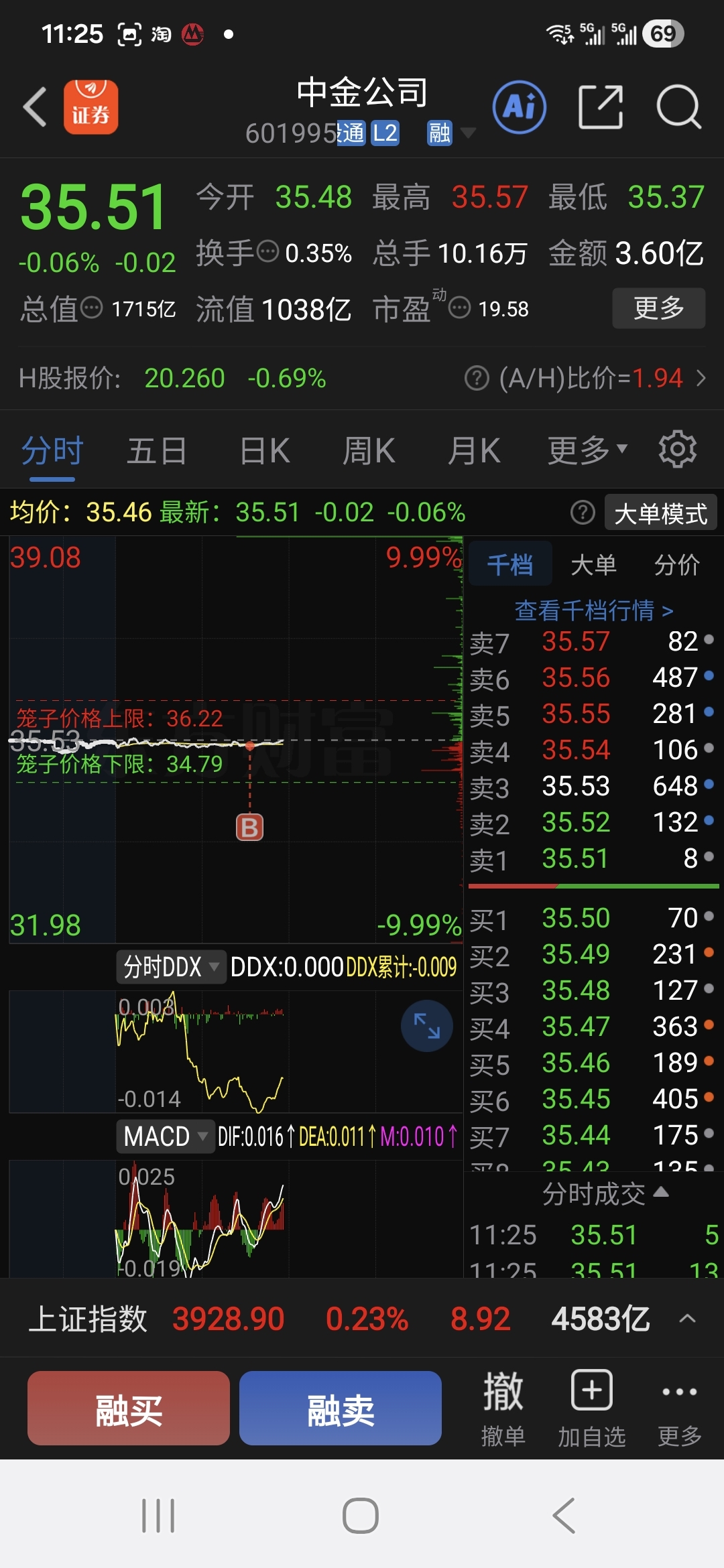The image size is (724, 1568).
Task: Toggle 大单模式 button
Action: tap(661, 513)
